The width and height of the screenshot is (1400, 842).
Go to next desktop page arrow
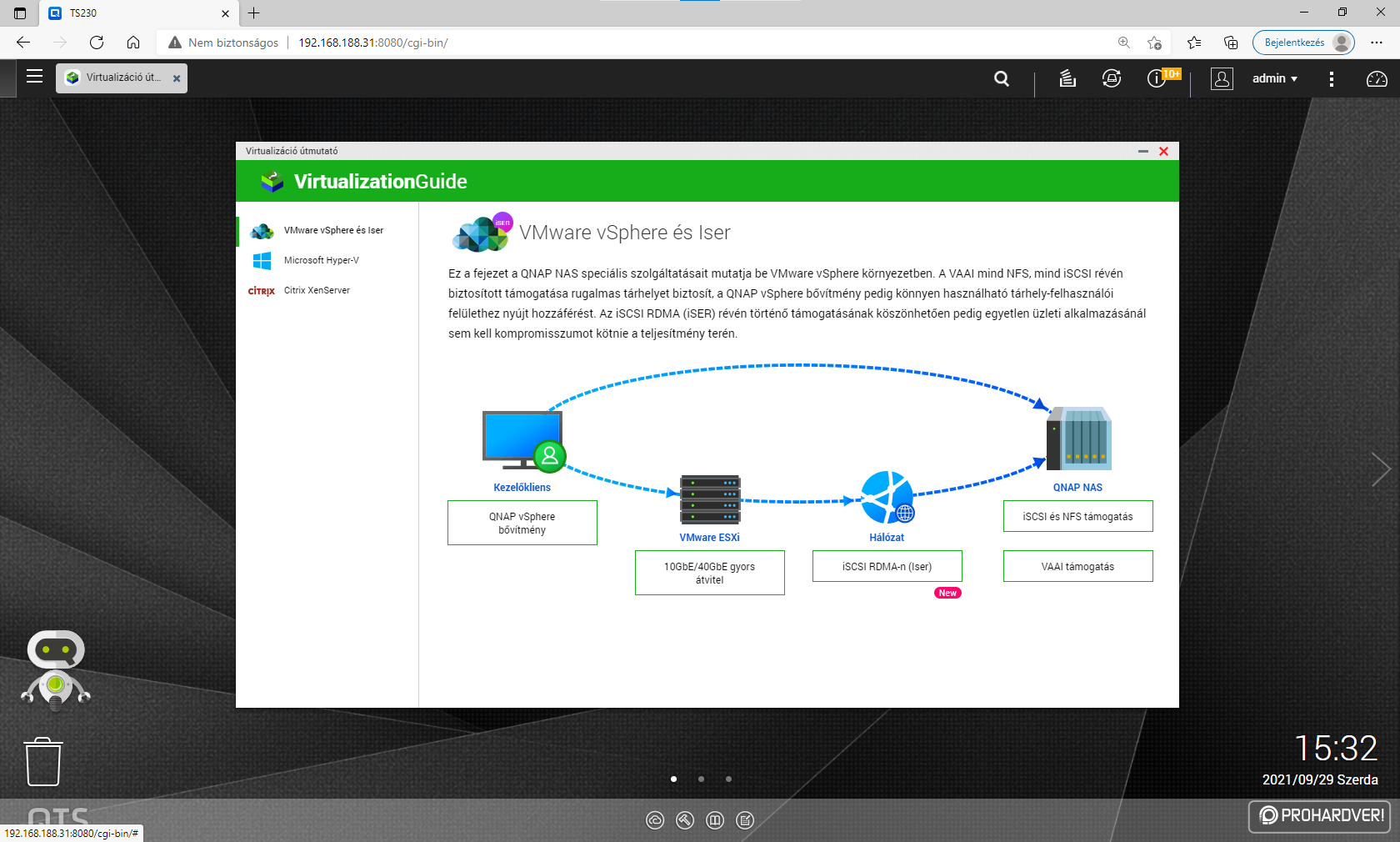coord(1381,469)
